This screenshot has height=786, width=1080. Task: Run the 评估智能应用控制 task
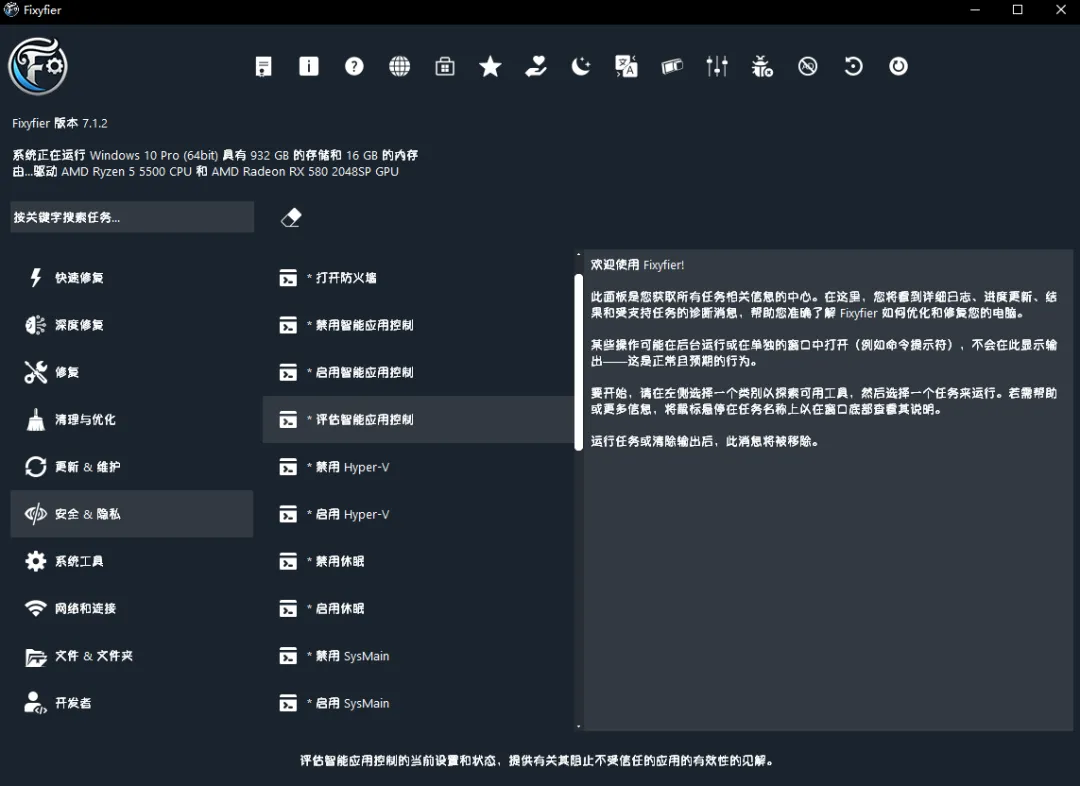417,419
